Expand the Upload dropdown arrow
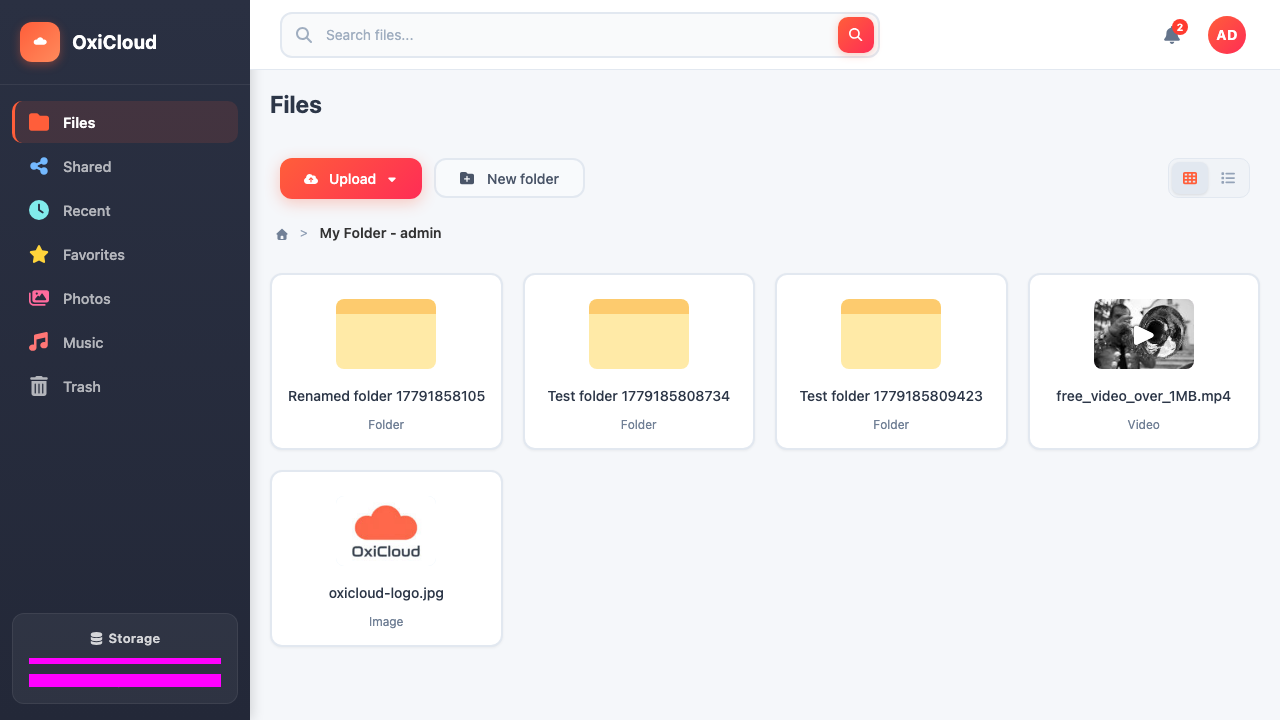 tap(392, 180)
